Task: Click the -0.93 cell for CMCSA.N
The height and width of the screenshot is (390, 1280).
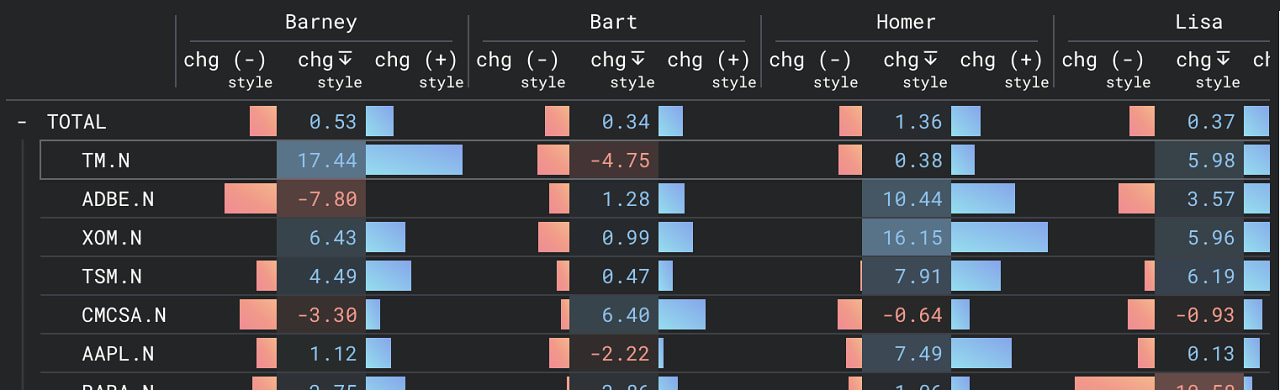Action: click(1199, 315)
